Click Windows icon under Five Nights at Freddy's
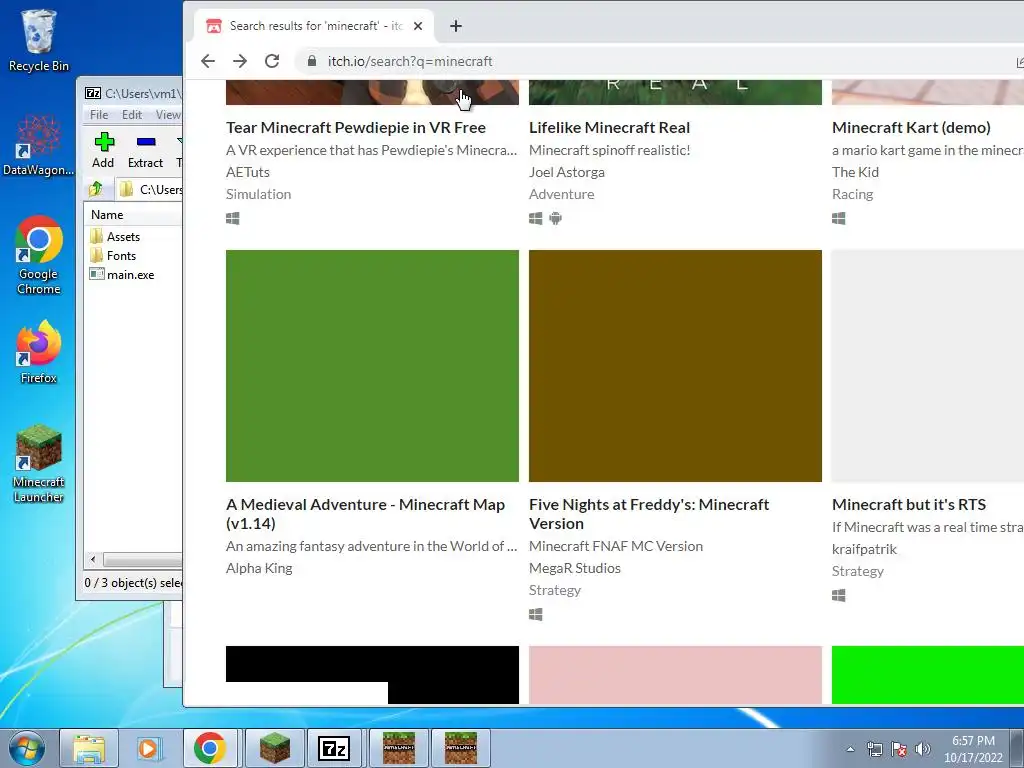Screen dimensions: 1024x768 [x=536, y=615]
